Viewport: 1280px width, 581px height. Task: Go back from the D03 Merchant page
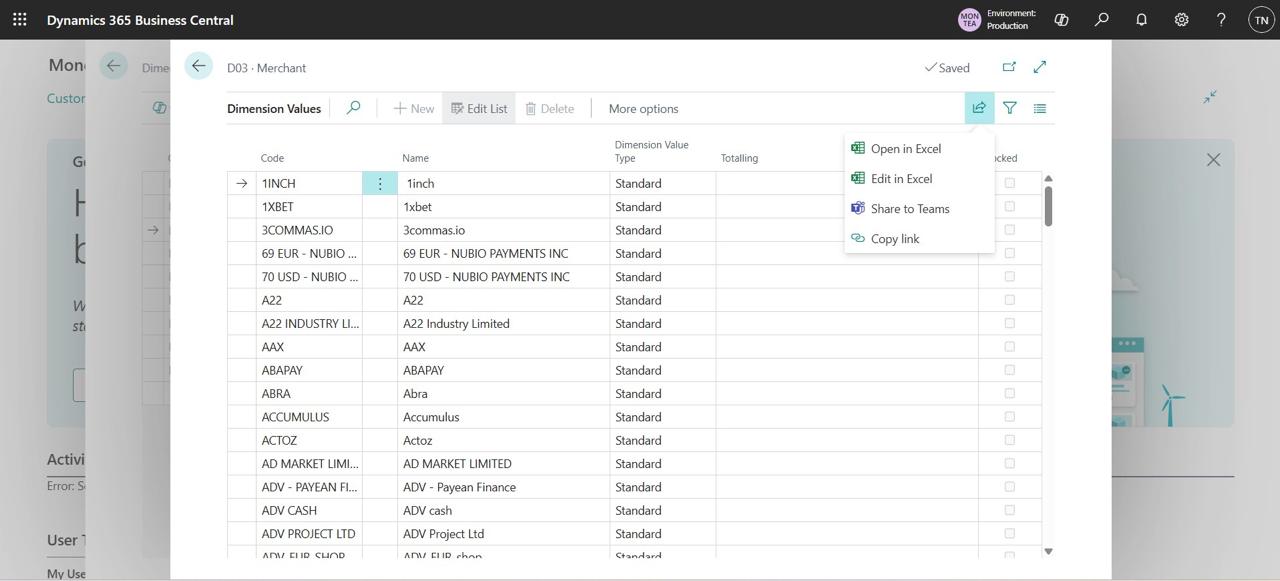point(198,66)
